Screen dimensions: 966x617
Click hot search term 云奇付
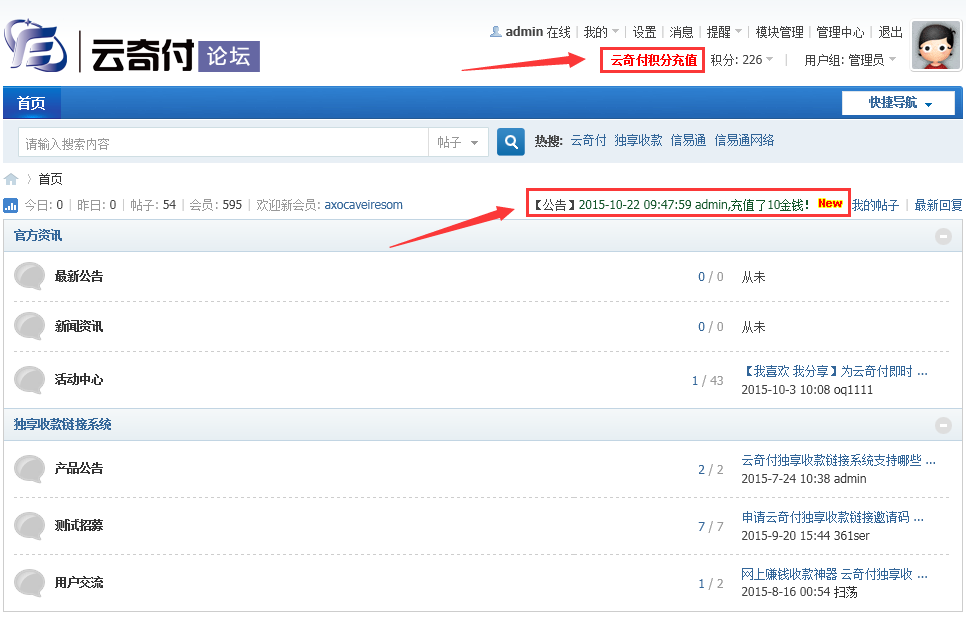tap(588, 140)
